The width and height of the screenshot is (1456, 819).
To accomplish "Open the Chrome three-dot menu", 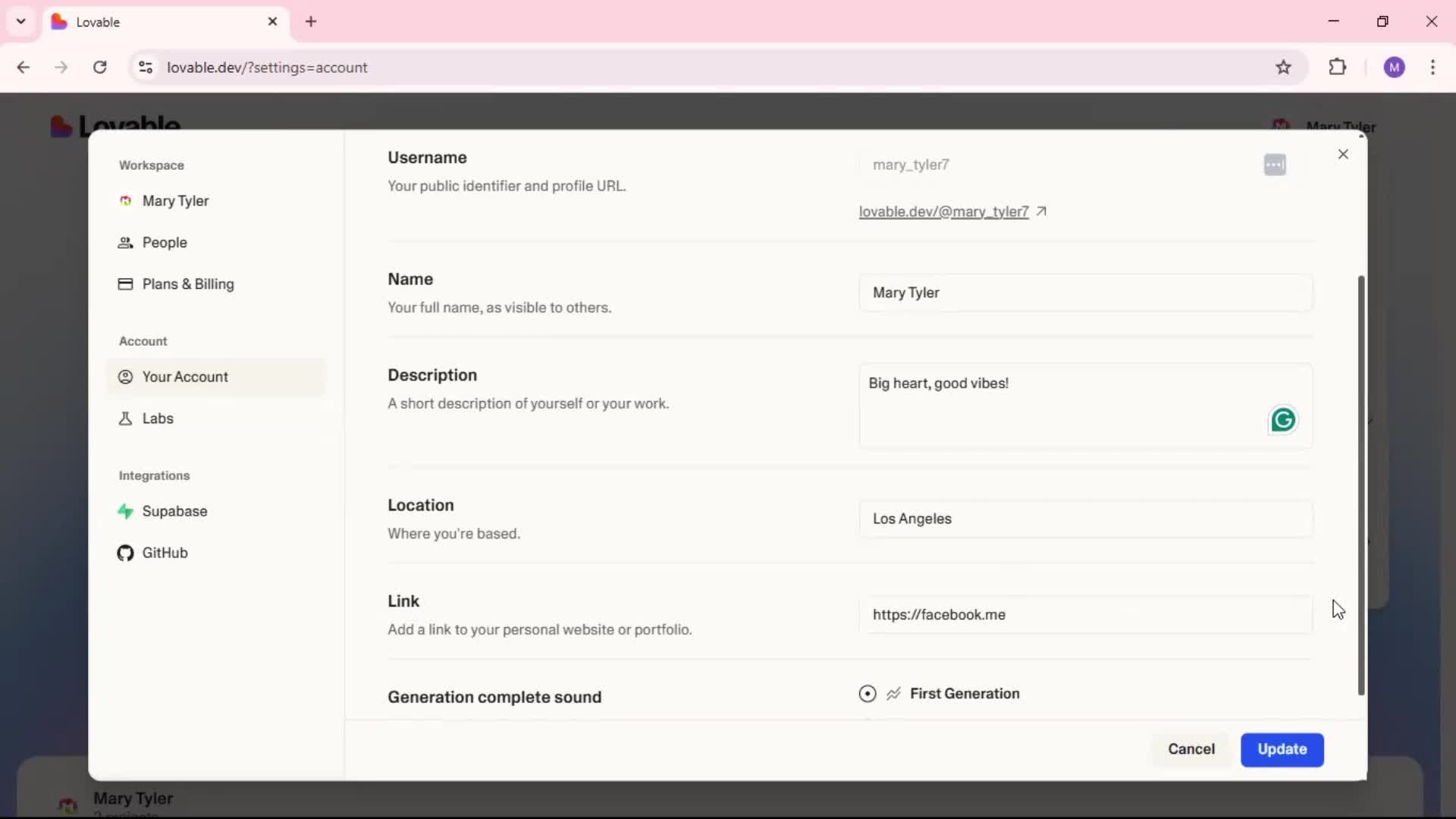I will [x=1432, y=67].
